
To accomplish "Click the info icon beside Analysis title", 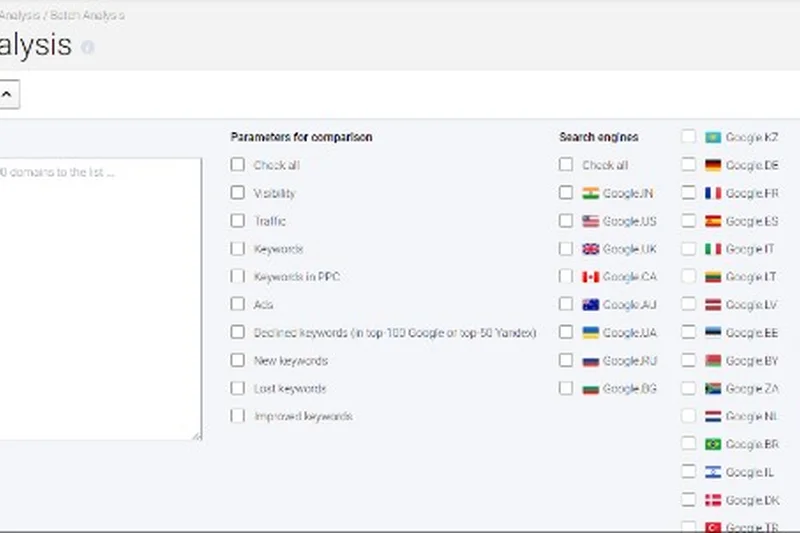I will point(88,47).
